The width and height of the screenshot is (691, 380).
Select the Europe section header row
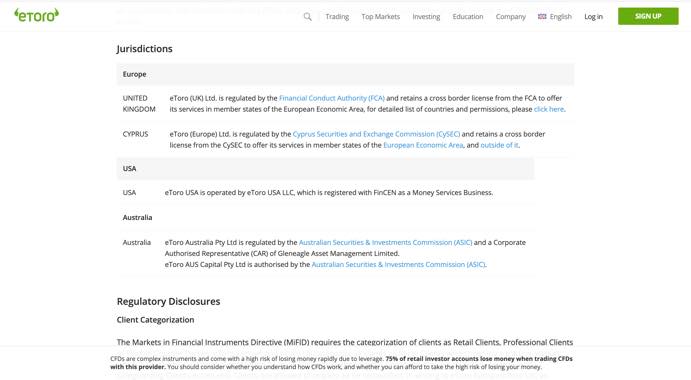(345, 74)
